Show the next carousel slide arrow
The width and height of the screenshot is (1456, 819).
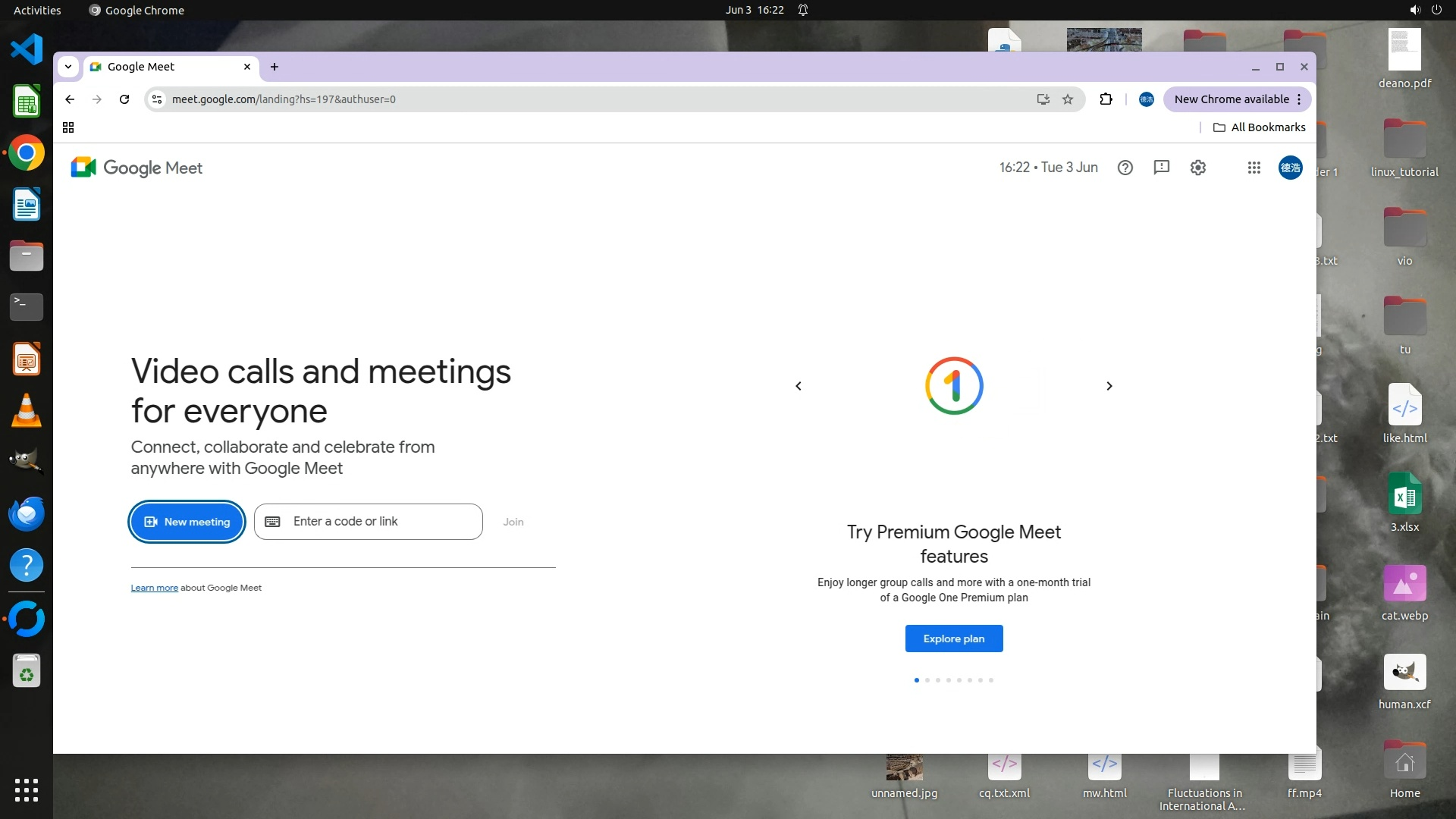pos(1109,386)
